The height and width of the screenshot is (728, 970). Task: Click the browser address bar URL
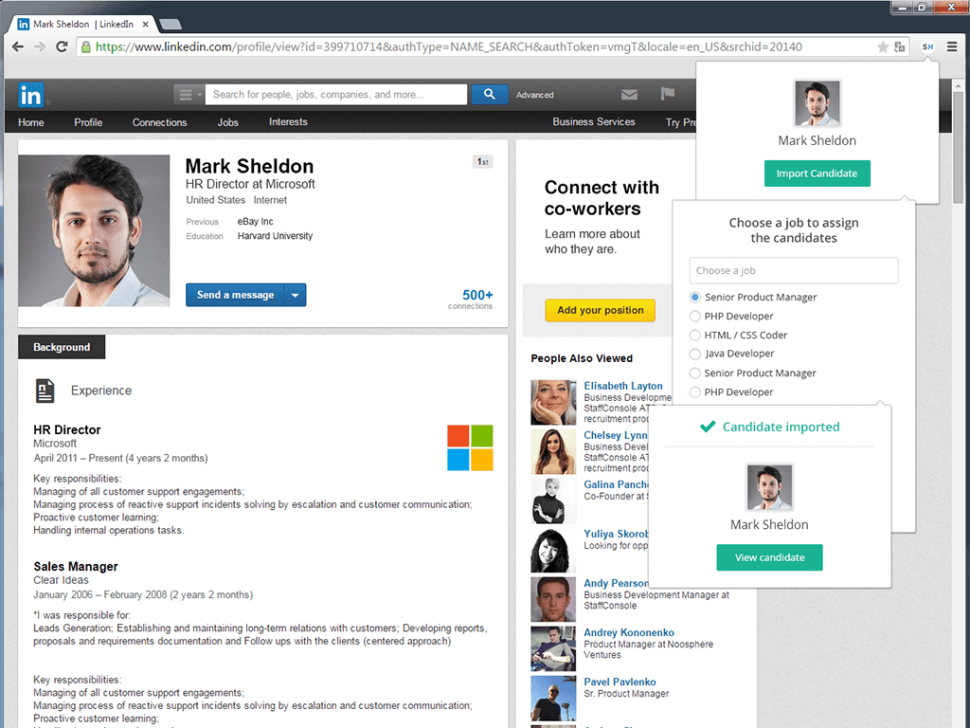449,47
